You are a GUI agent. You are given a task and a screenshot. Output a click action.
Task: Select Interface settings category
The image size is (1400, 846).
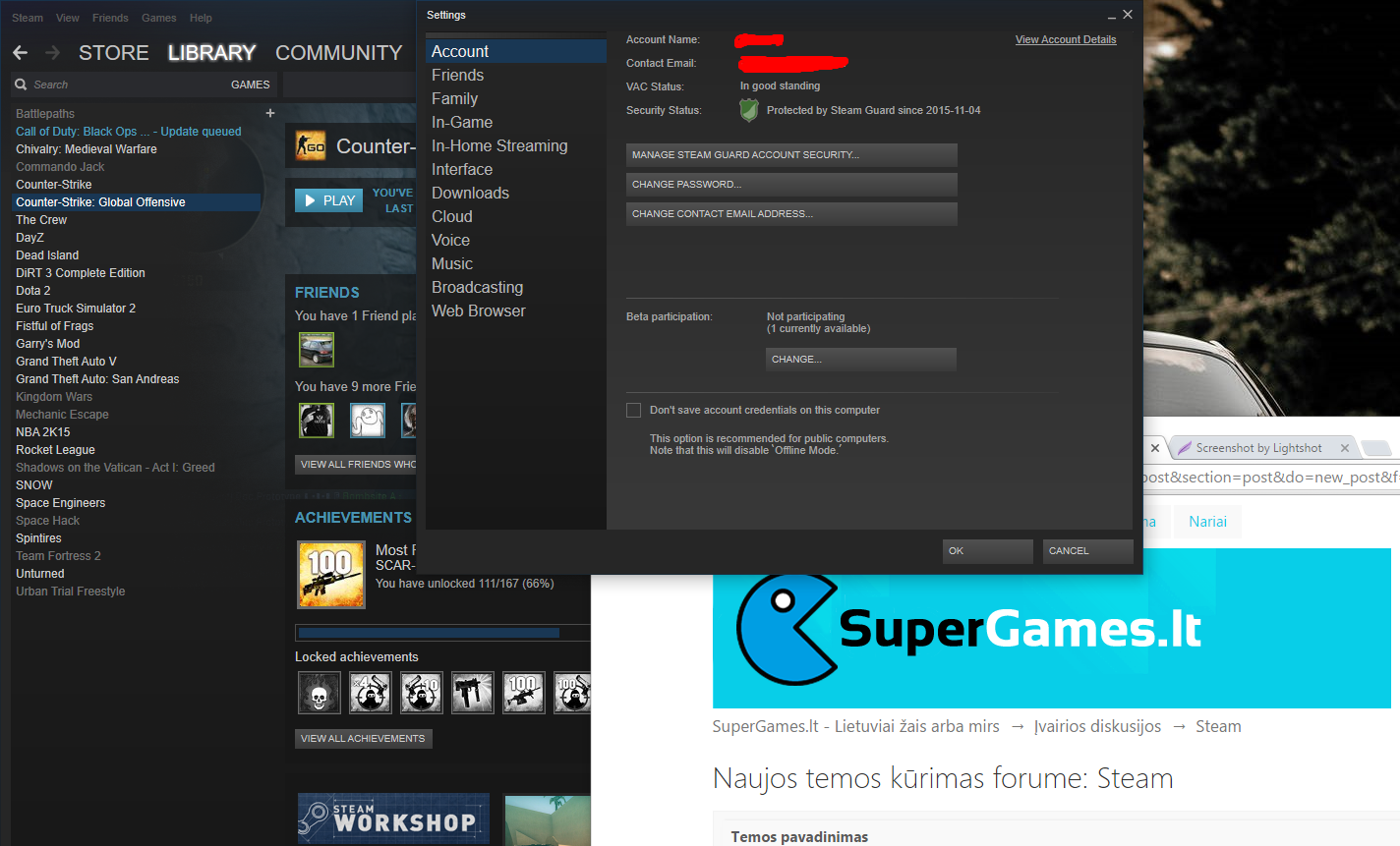[516, 169]
